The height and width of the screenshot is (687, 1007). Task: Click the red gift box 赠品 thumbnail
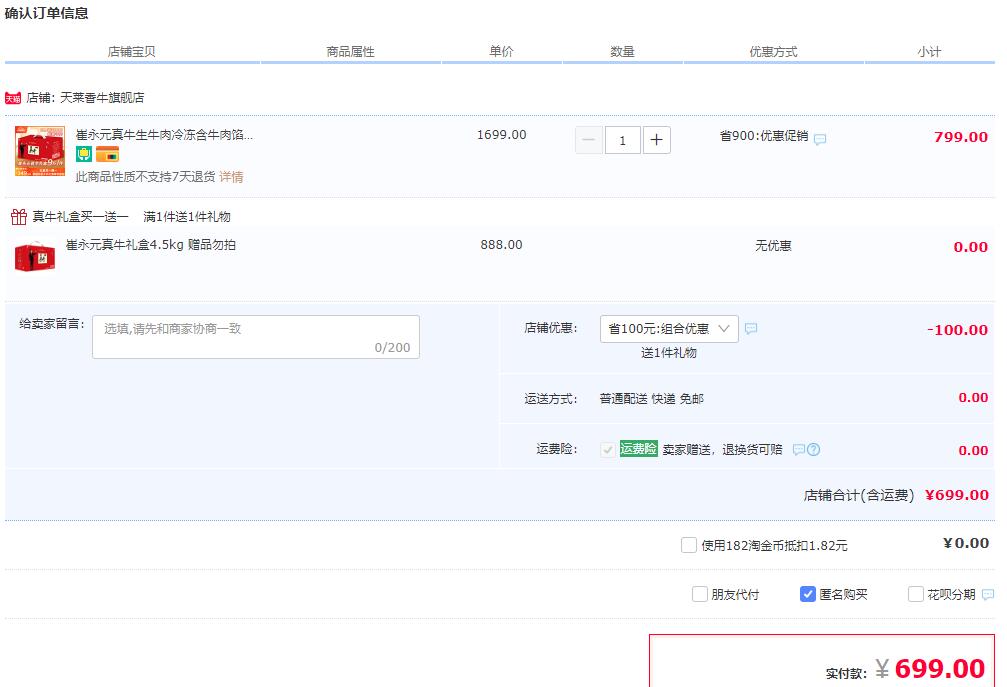point(35,256)
